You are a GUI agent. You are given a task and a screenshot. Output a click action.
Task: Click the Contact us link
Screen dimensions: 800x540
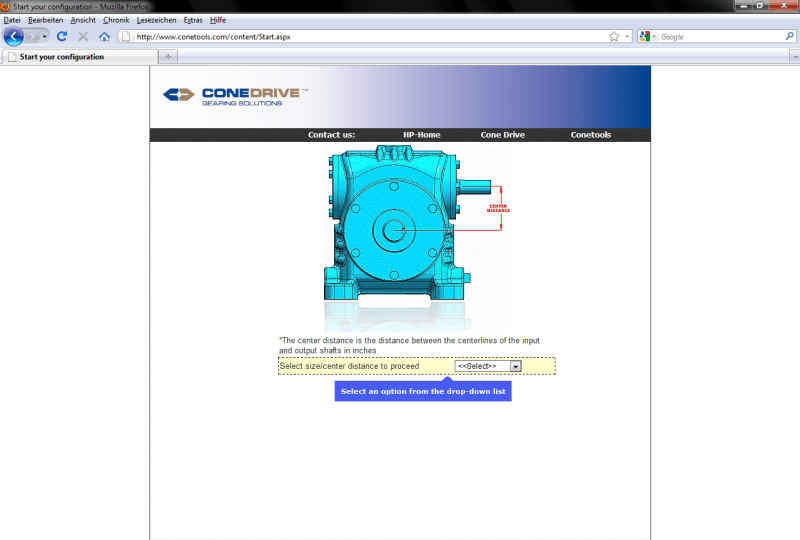[331, 135]
